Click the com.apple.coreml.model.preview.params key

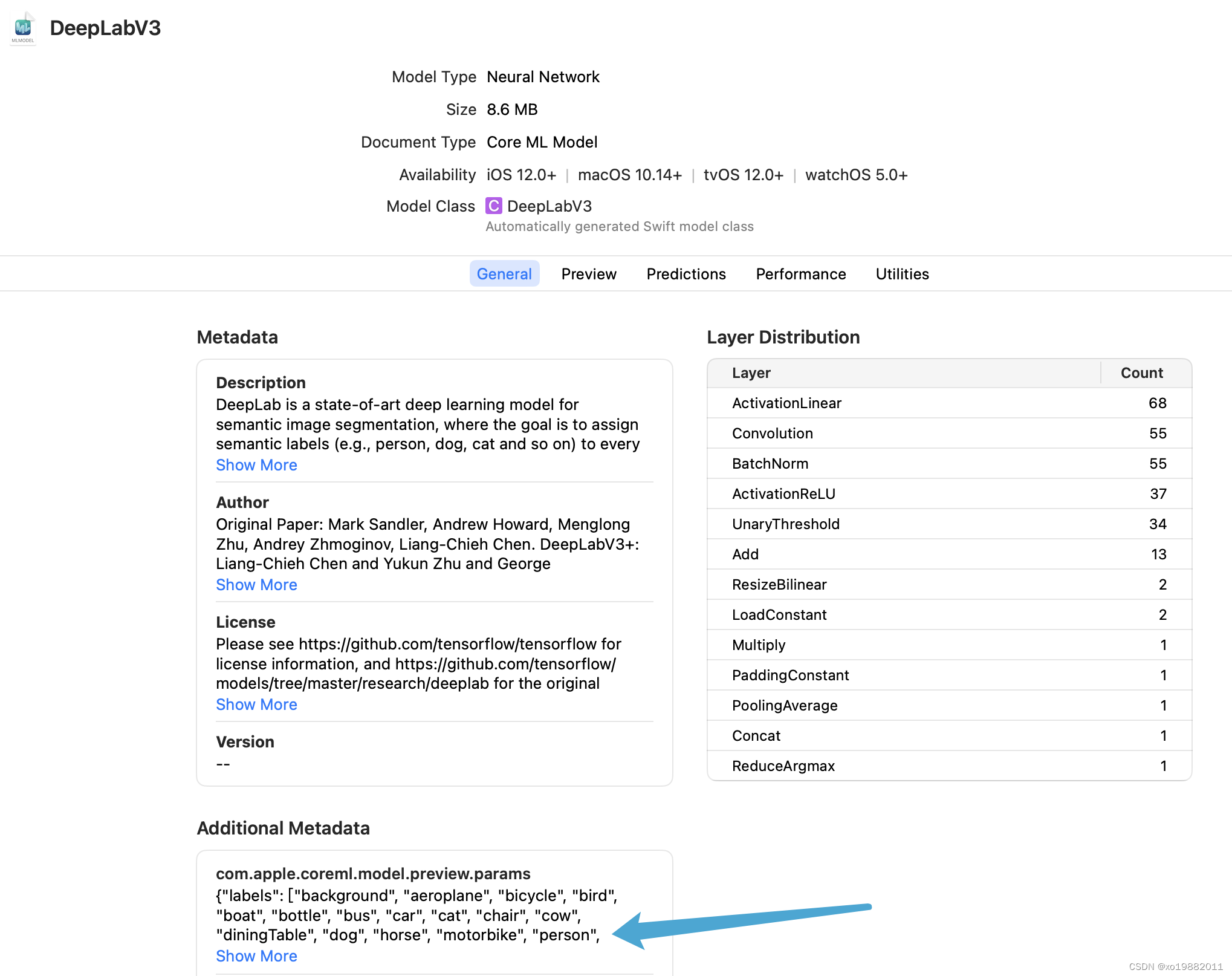click(373, 874)
